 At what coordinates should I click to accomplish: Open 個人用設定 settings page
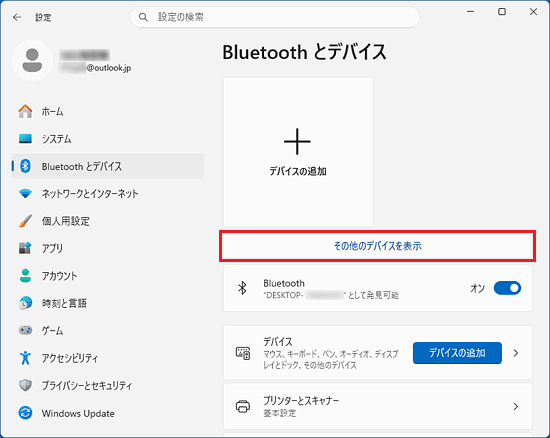pos(108,221)
